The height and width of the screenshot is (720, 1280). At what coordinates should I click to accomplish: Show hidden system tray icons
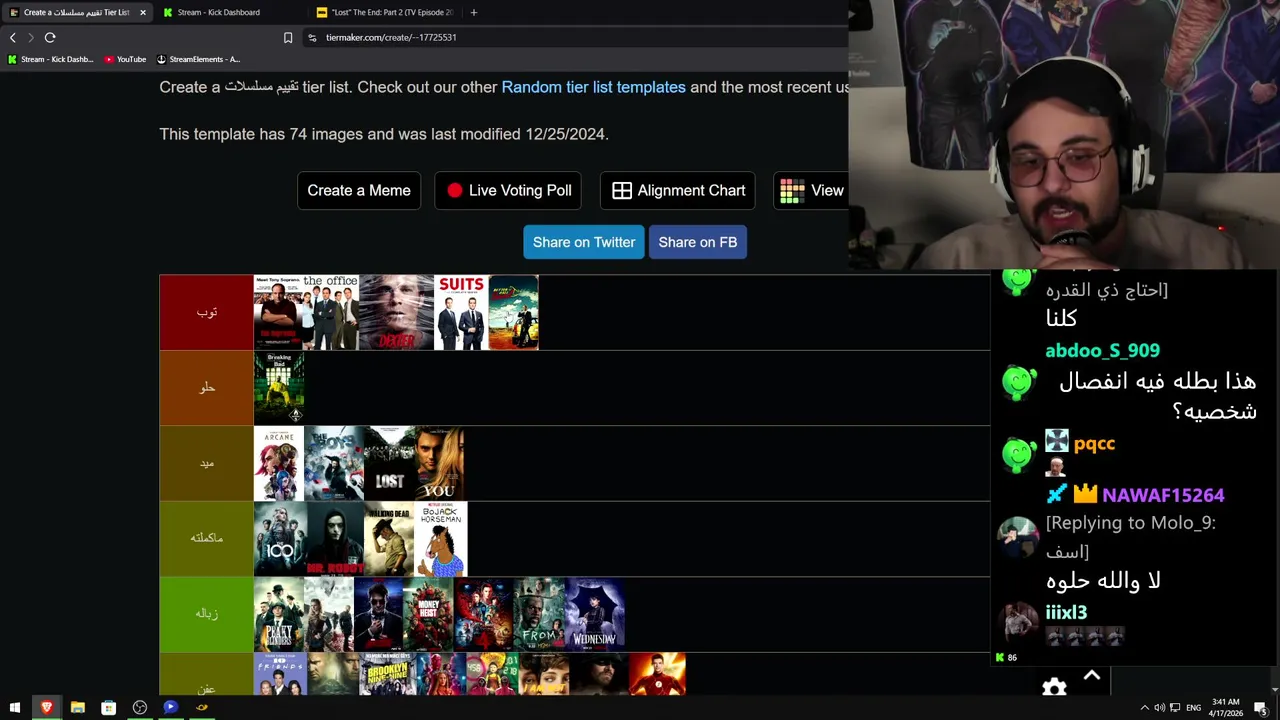[1144, 708]
